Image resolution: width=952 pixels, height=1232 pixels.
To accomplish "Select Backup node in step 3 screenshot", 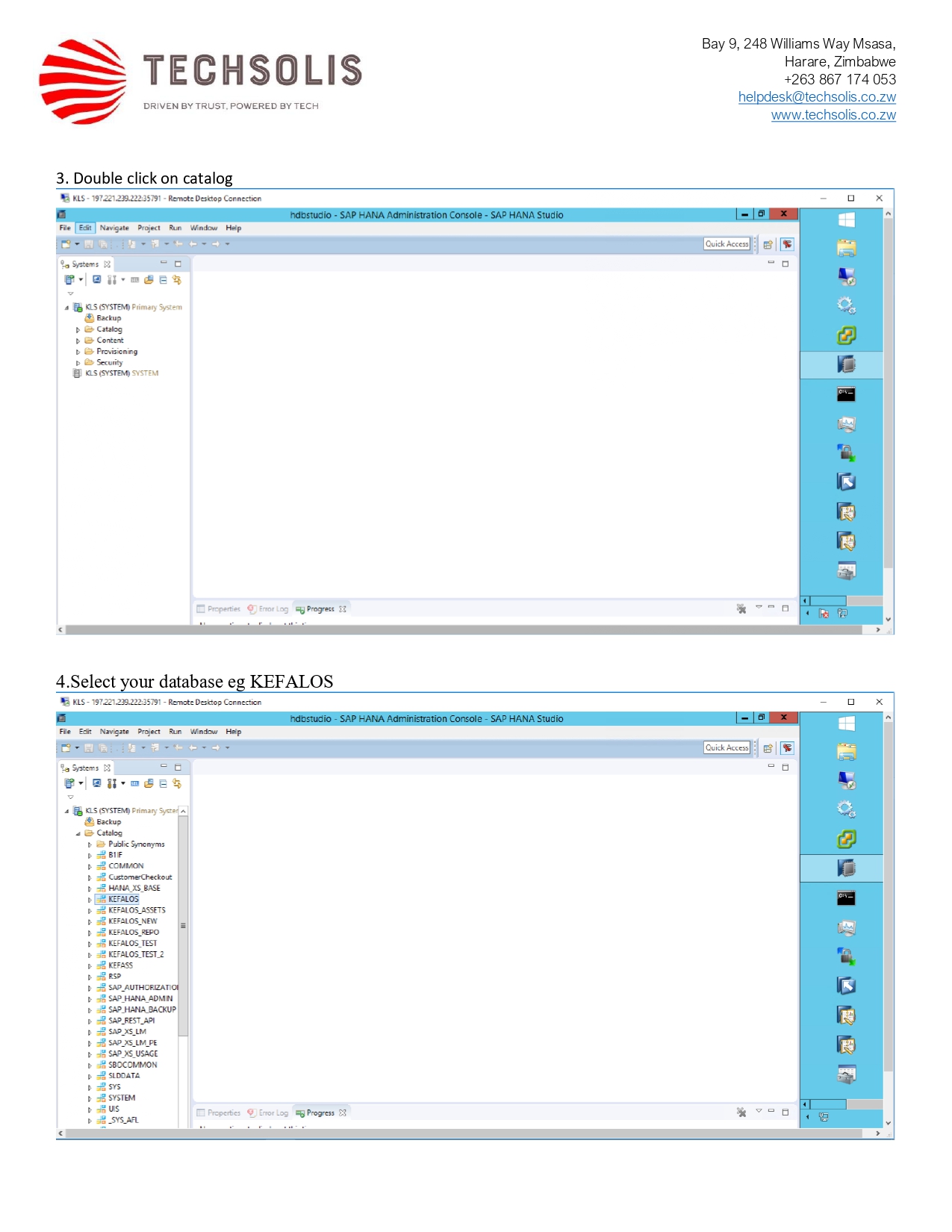I will [x=103, y=318].
